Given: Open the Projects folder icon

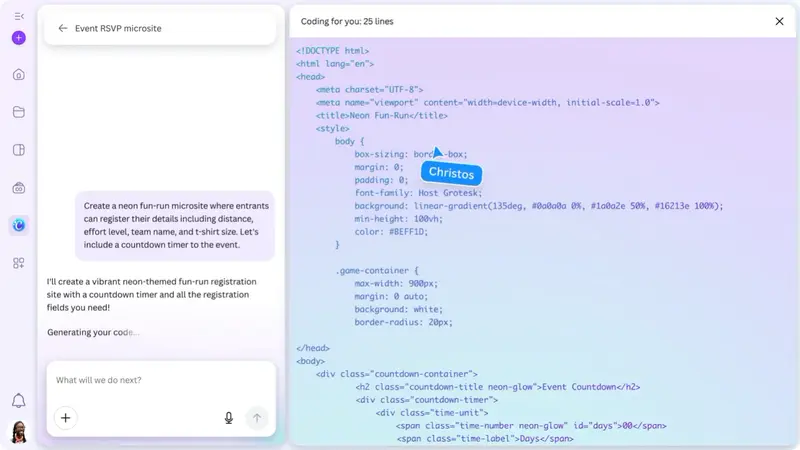Looking at the screenshot, I should (x=19, y=112).
